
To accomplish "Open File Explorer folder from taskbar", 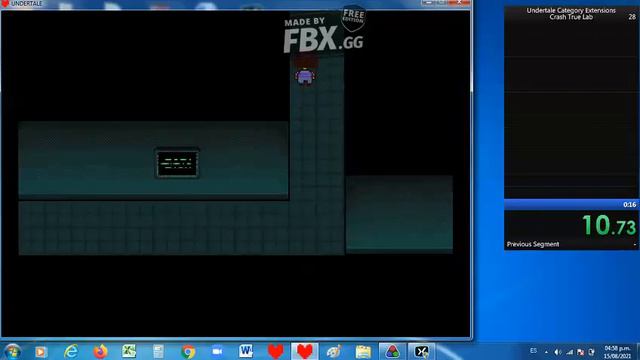I will pos(363,351).
